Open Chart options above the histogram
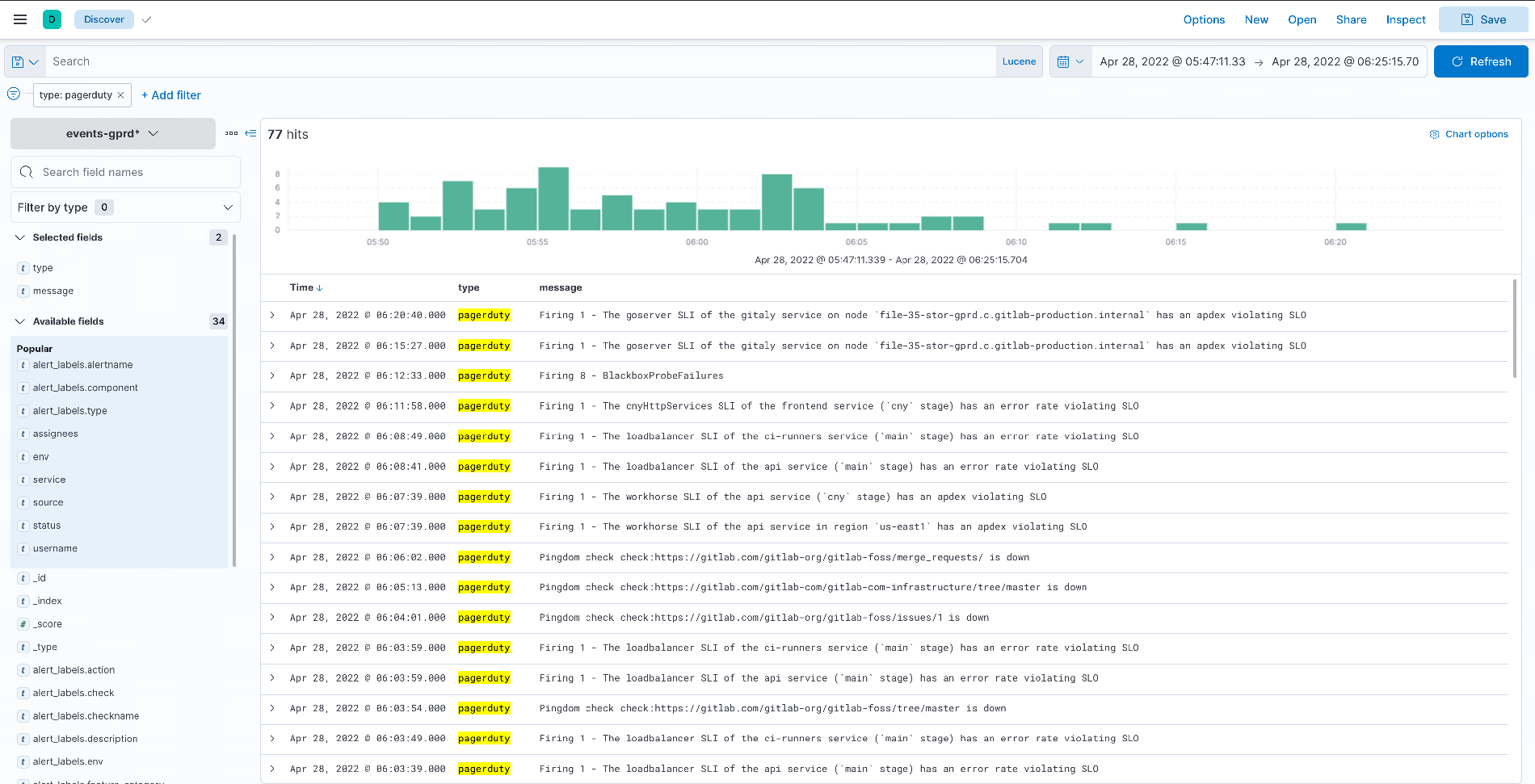This screenshot has width=1535, height=784. click(x=1469, y=134)
